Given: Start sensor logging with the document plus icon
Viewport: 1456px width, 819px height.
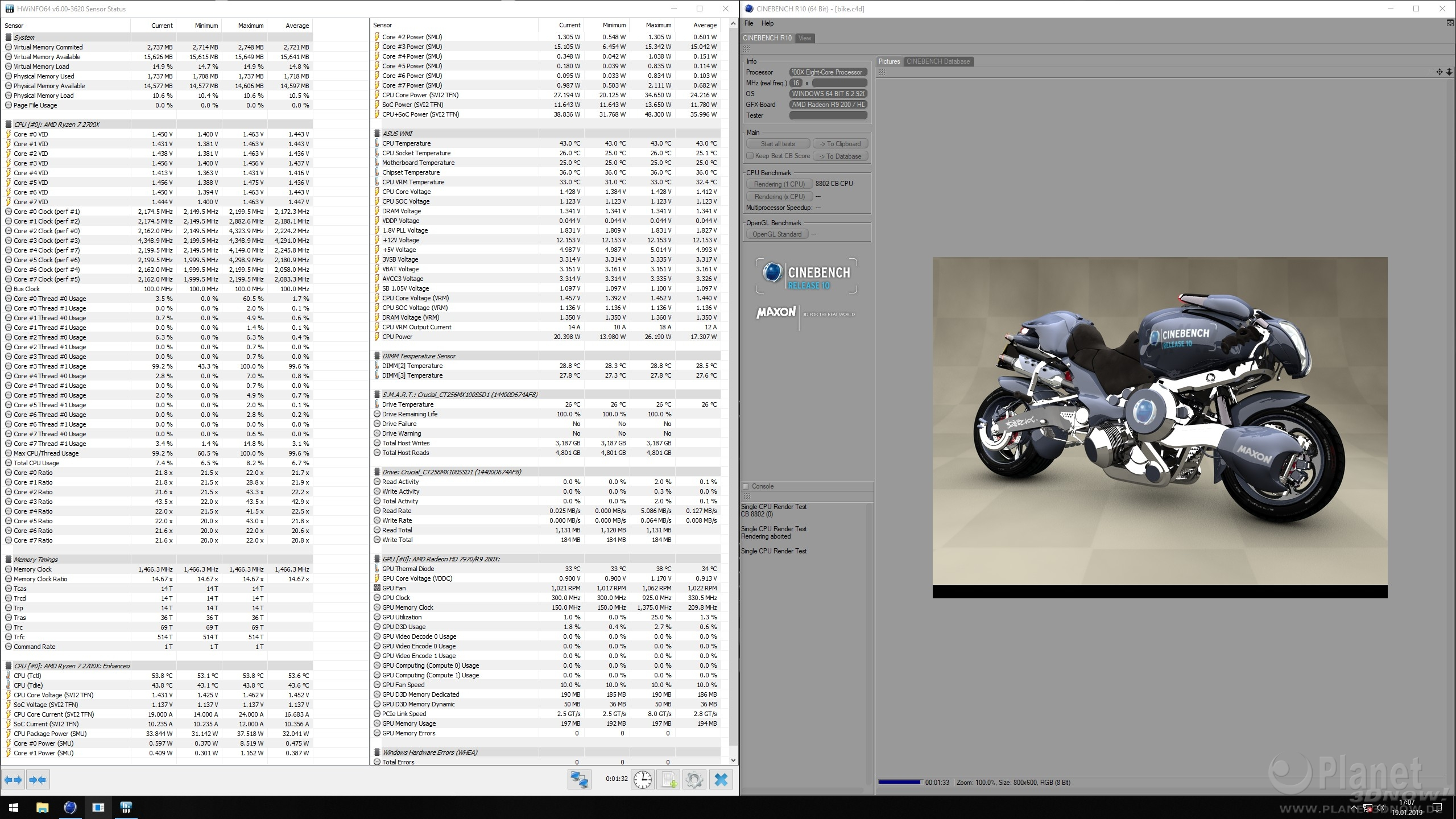Looking at the screenshot, I should (668, 780).
